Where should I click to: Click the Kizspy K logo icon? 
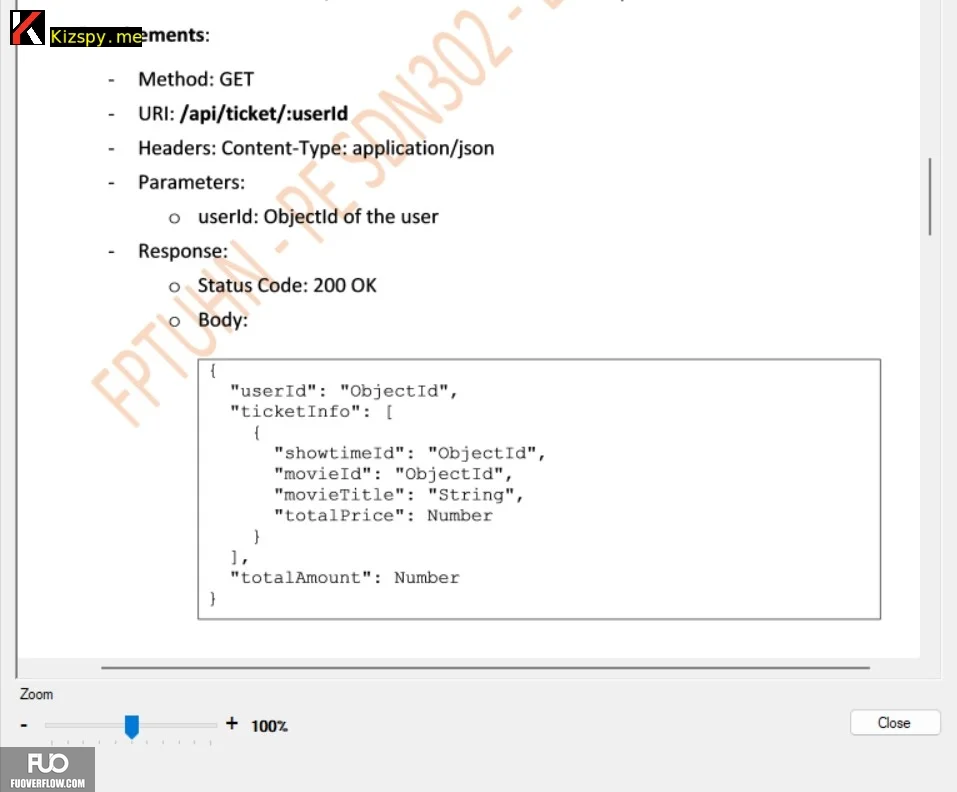point(27,27)
